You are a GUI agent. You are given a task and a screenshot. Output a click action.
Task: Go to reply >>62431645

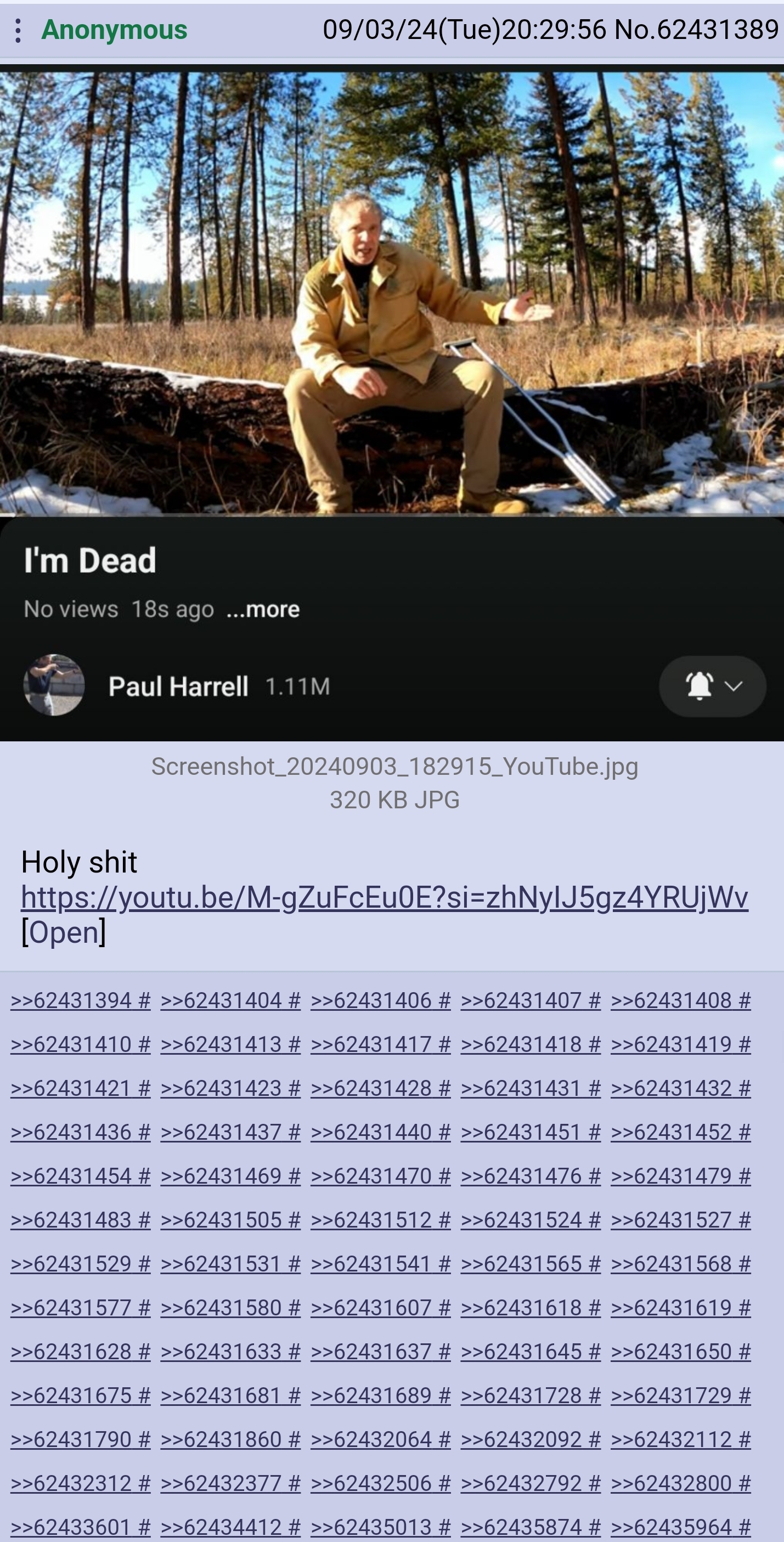click(521, 1351)
